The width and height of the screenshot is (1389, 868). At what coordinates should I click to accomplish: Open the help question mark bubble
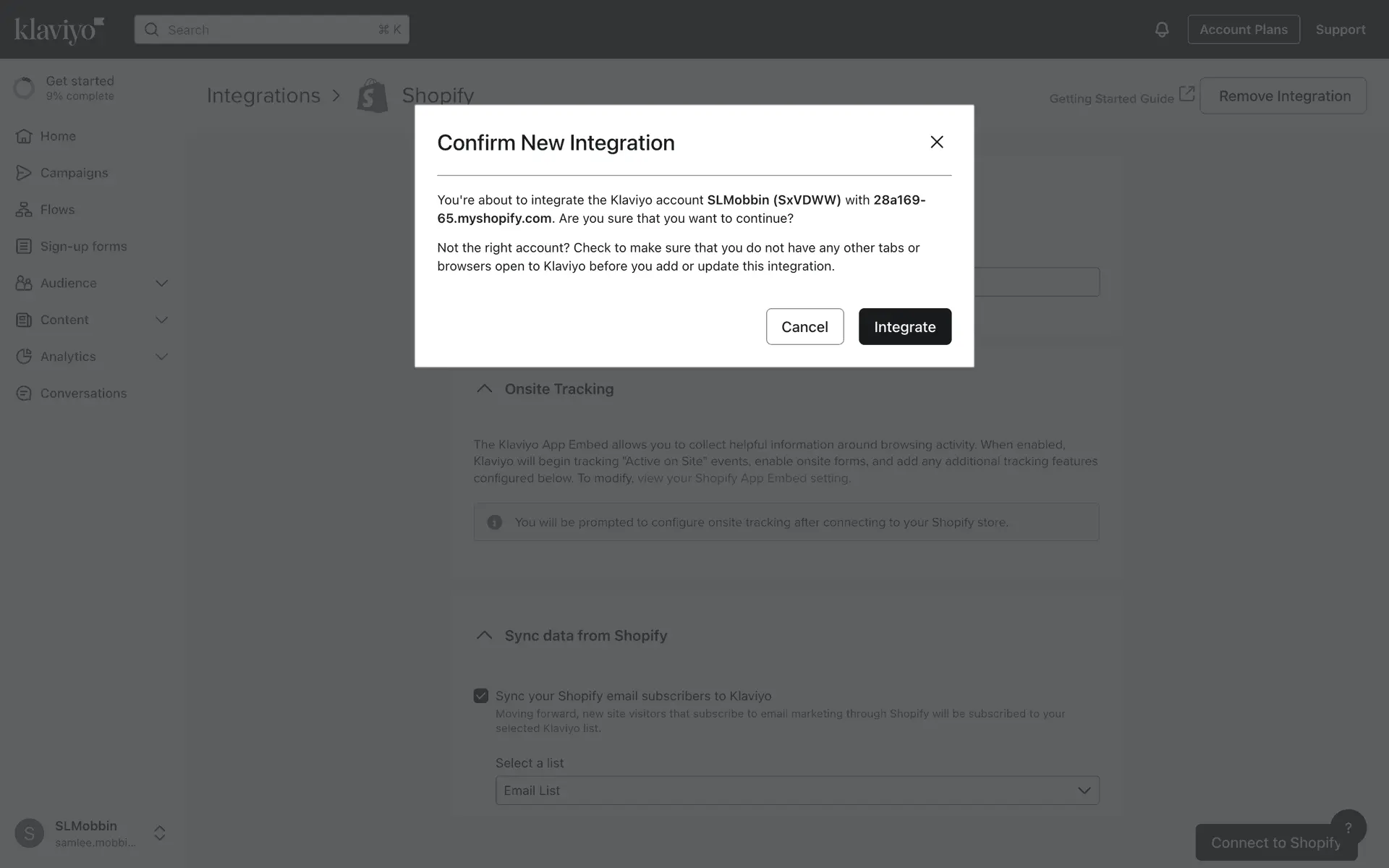[1348, 827]
